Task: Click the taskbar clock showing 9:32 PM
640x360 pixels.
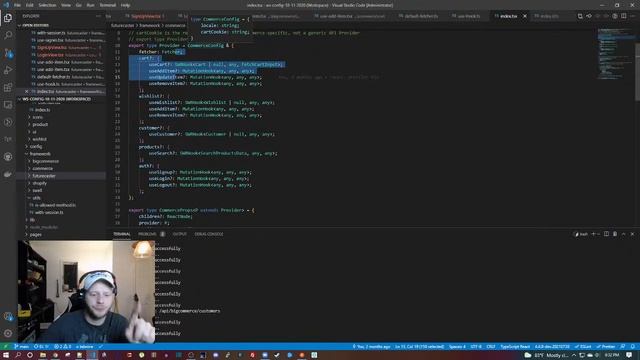Action: pyautogui.click(x=611, y=355)
